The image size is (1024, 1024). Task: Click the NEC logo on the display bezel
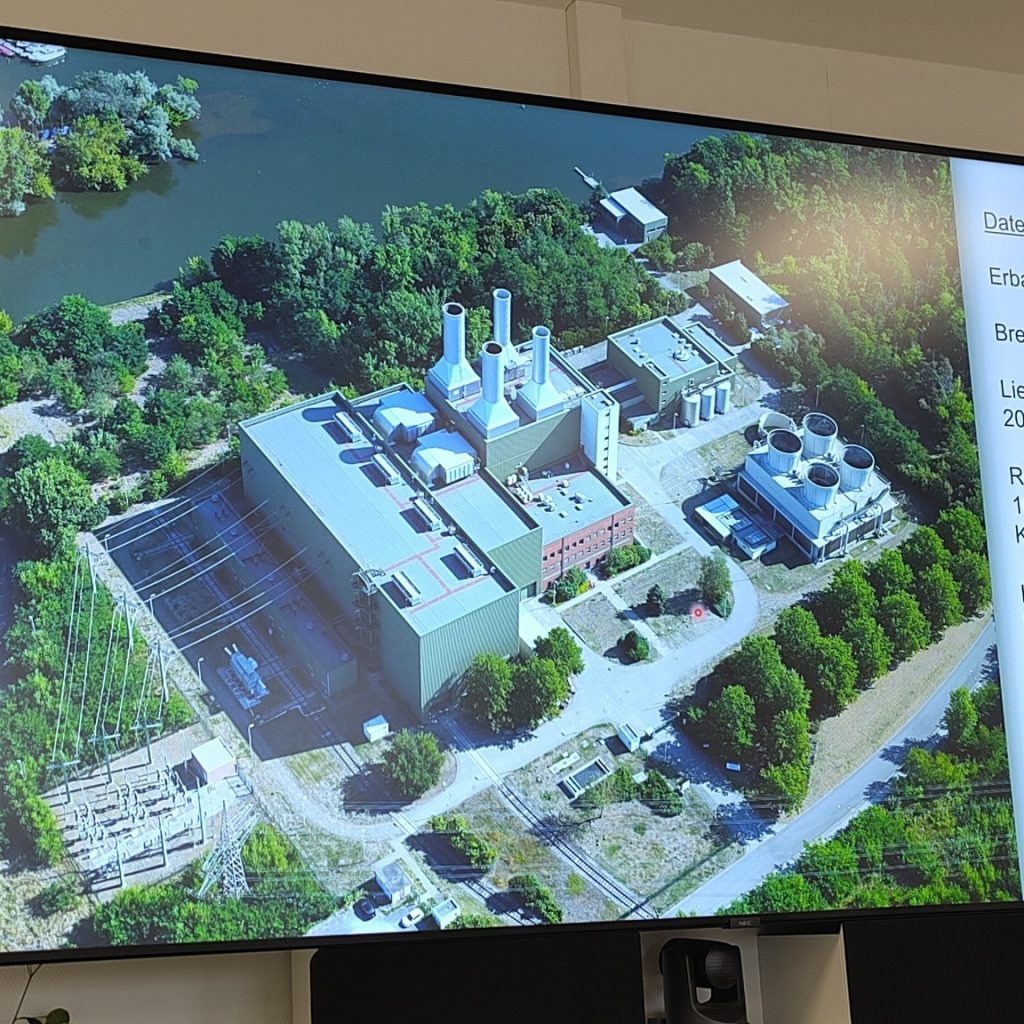point(745,923)
